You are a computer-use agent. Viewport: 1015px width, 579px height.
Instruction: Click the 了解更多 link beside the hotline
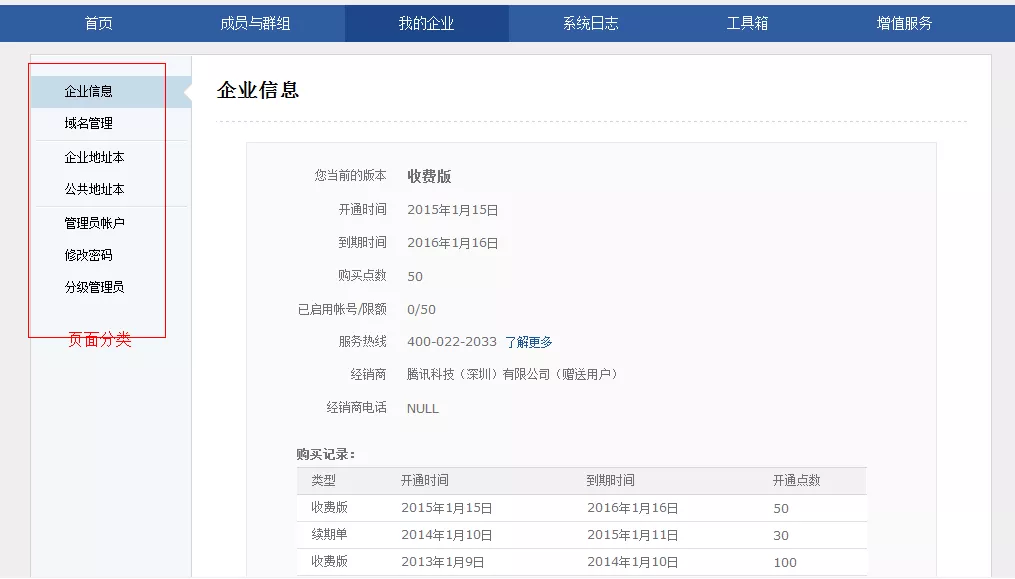[528, 342]
